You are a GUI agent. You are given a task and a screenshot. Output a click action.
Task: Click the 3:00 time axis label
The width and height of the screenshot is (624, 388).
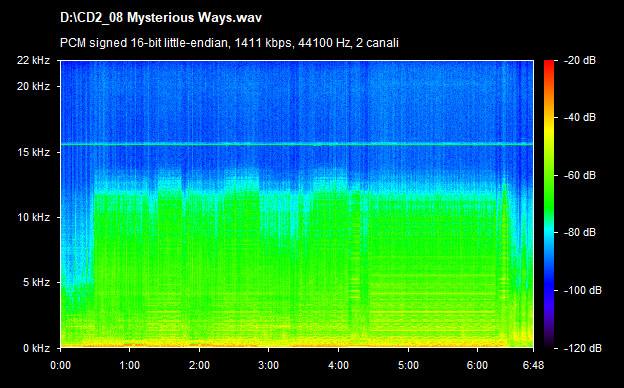point(269,365)
